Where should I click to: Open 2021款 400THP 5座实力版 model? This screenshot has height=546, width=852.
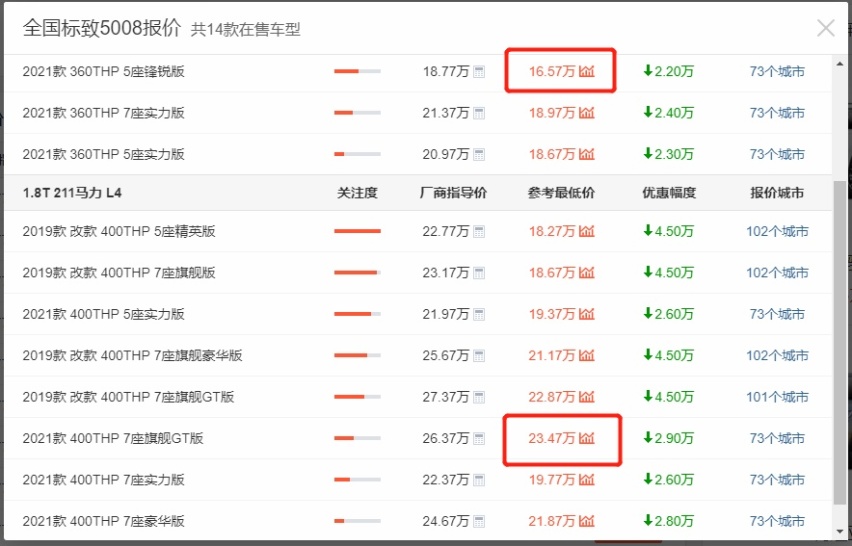click(104, 314)
